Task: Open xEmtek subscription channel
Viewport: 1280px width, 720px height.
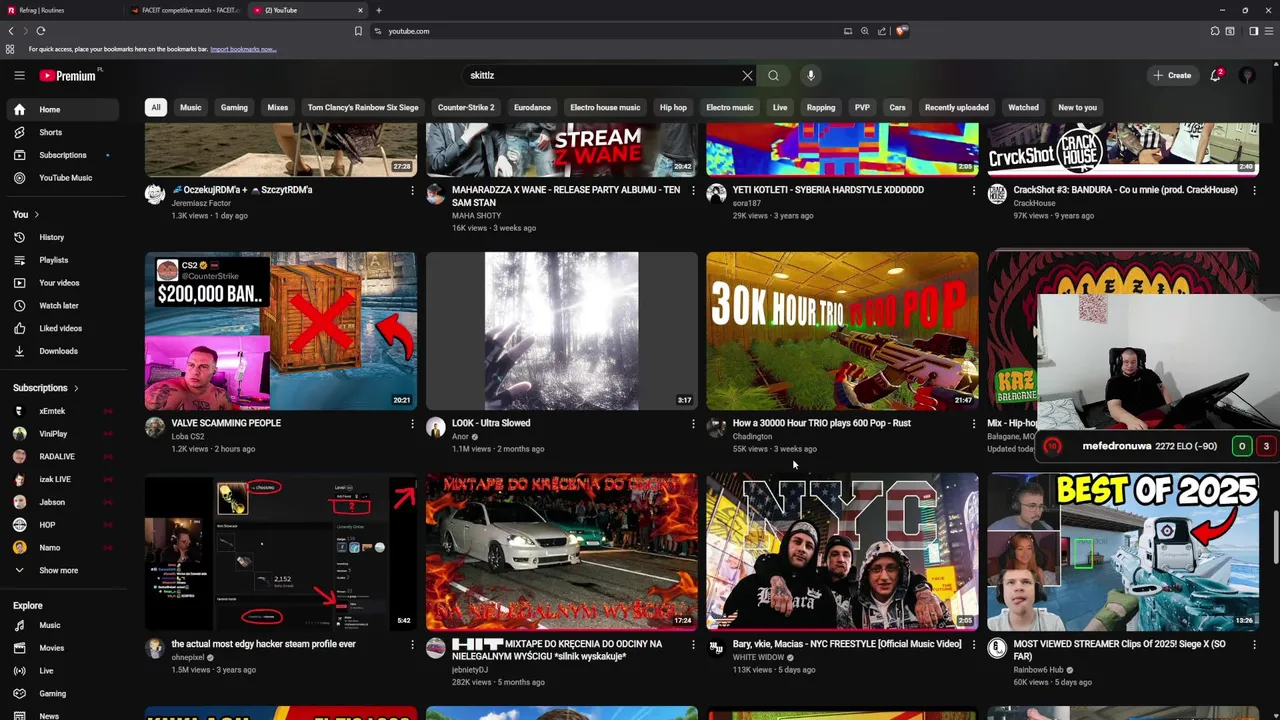Action: [x=63, y=411]
